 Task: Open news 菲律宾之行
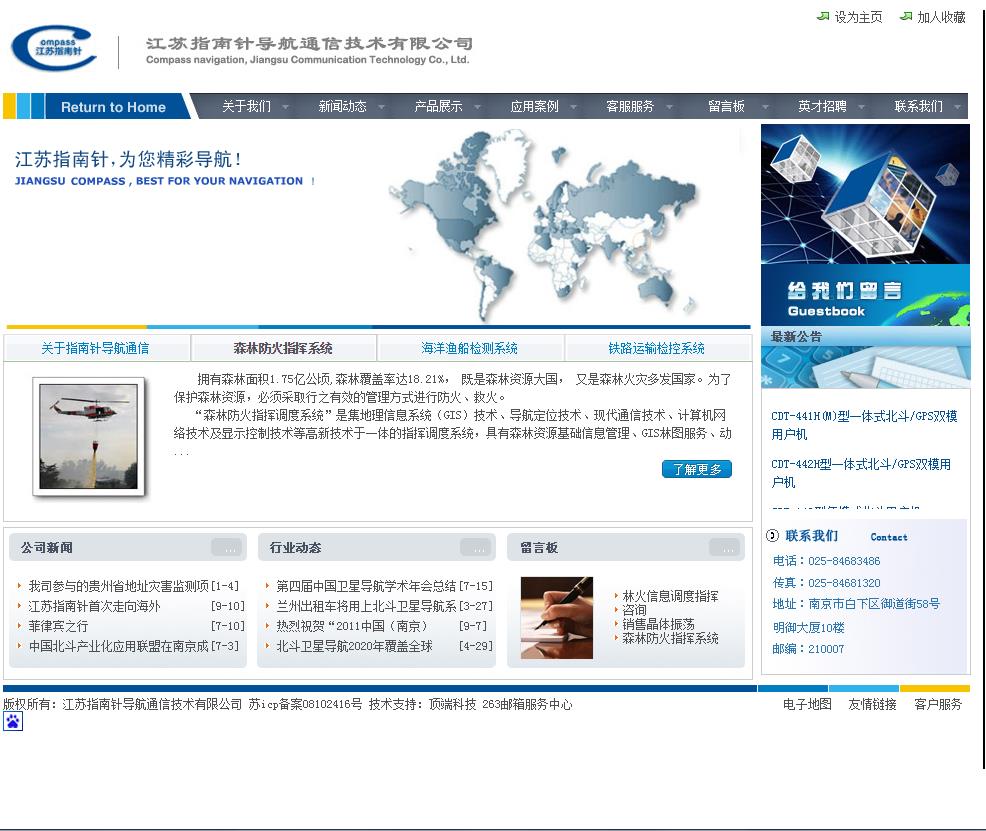point(58,626)
